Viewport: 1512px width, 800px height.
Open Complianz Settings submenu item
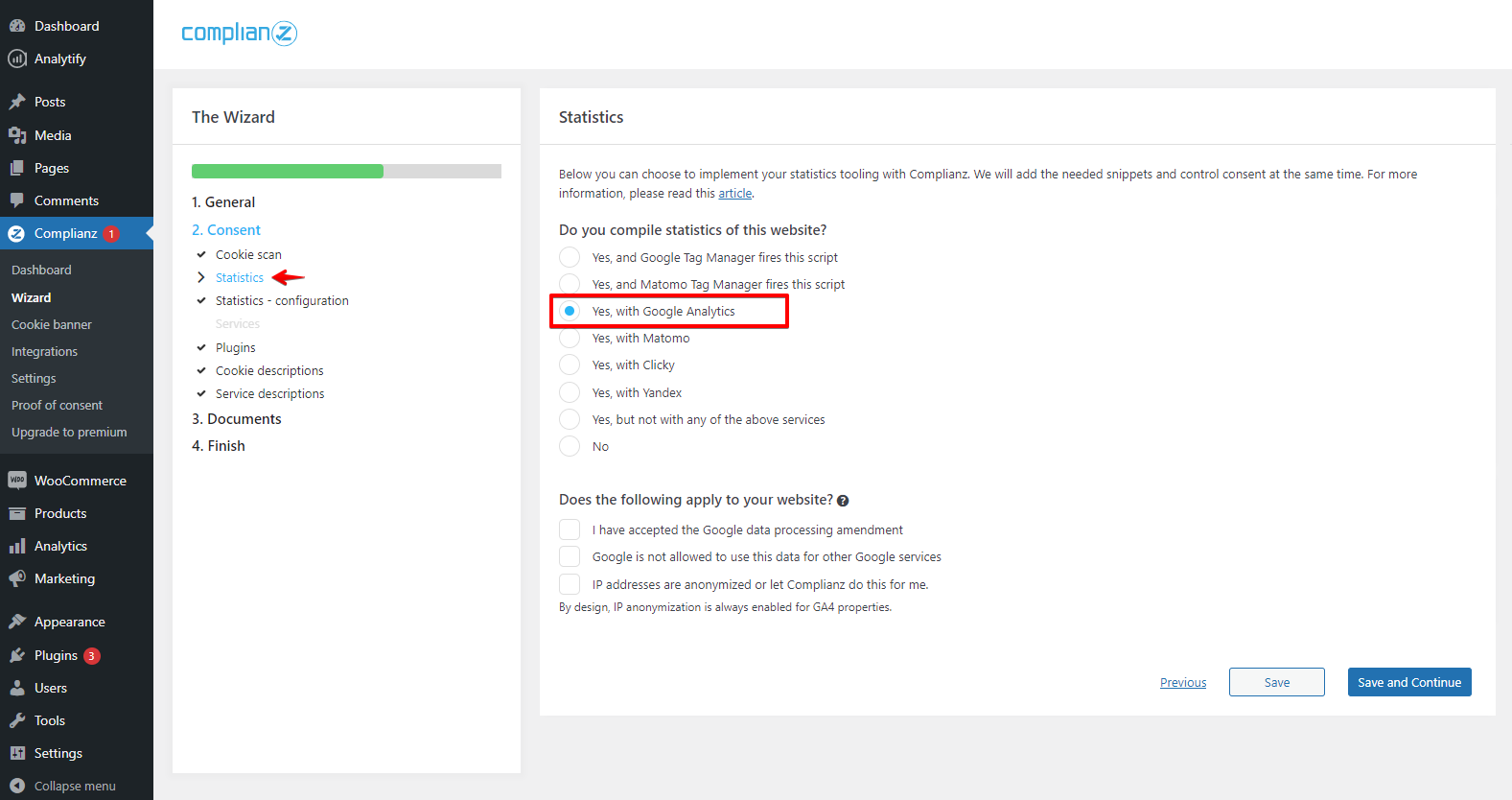pos(34,379)
